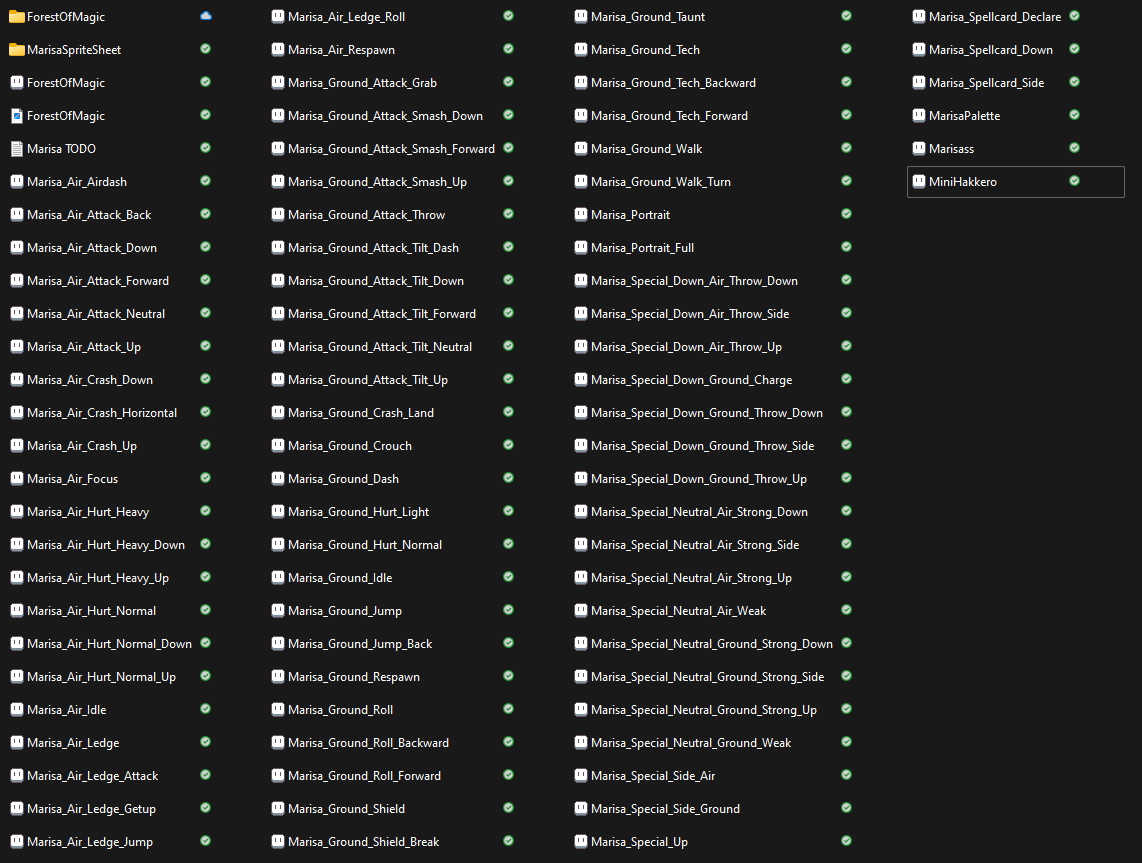
Task: Click the file icon of Marisa_Air_Ledge_Roll
Action: click(277, 17)
